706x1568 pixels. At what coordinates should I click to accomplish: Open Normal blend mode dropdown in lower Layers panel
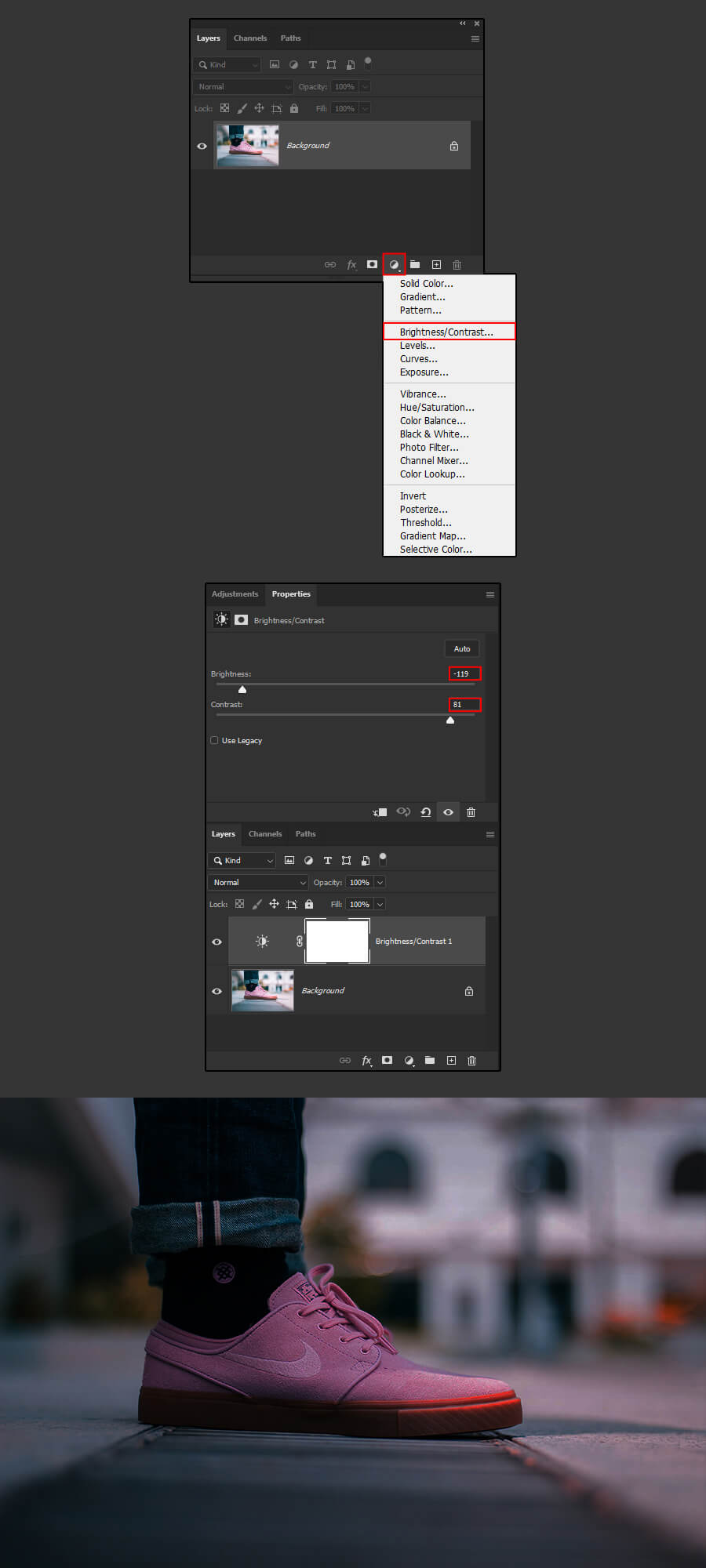coord(258,883)
